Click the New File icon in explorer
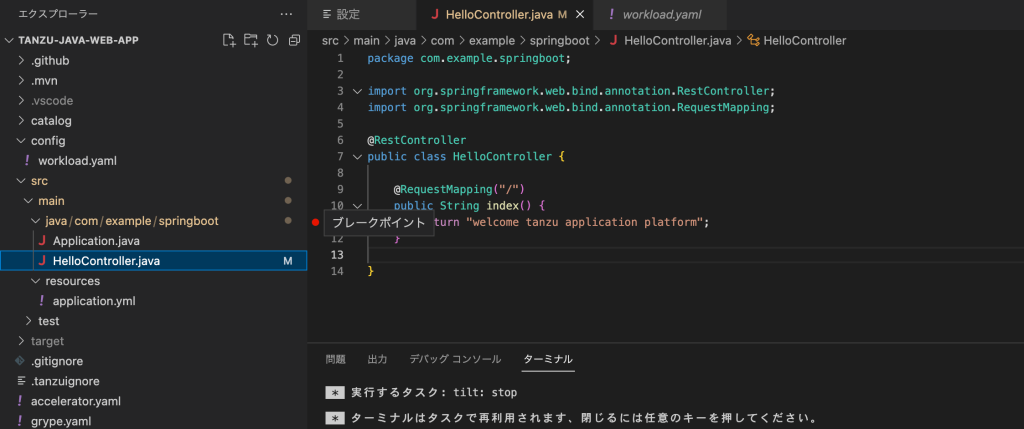 pyautogui.click(x=229, y=41)
